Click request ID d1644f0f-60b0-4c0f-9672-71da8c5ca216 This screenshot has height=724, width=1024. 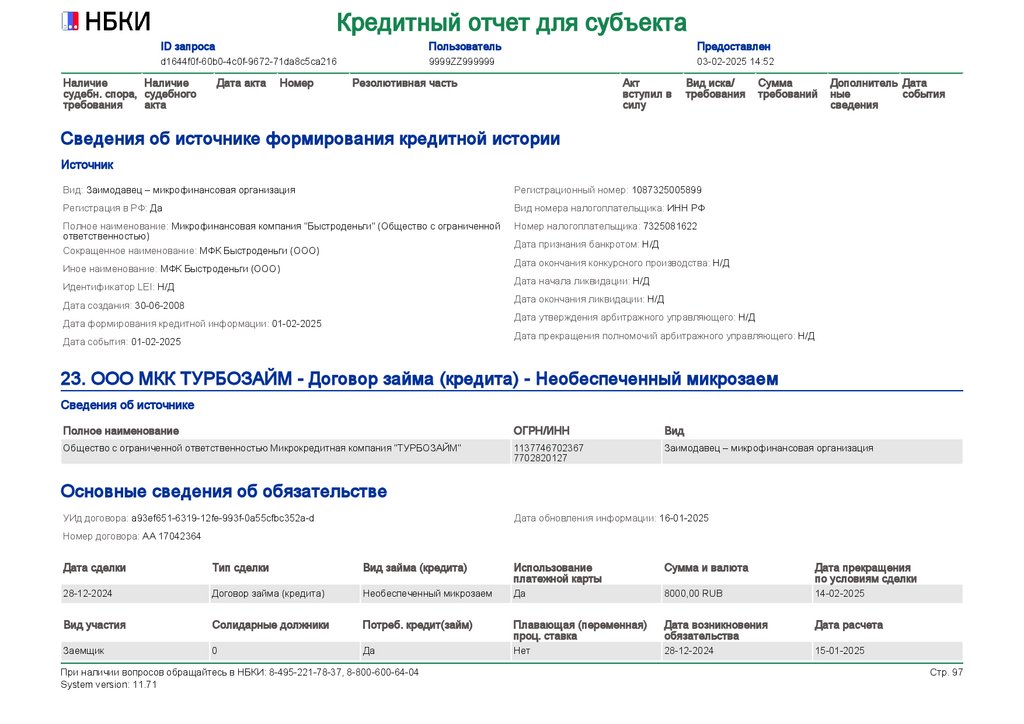(x=249, y=61)
